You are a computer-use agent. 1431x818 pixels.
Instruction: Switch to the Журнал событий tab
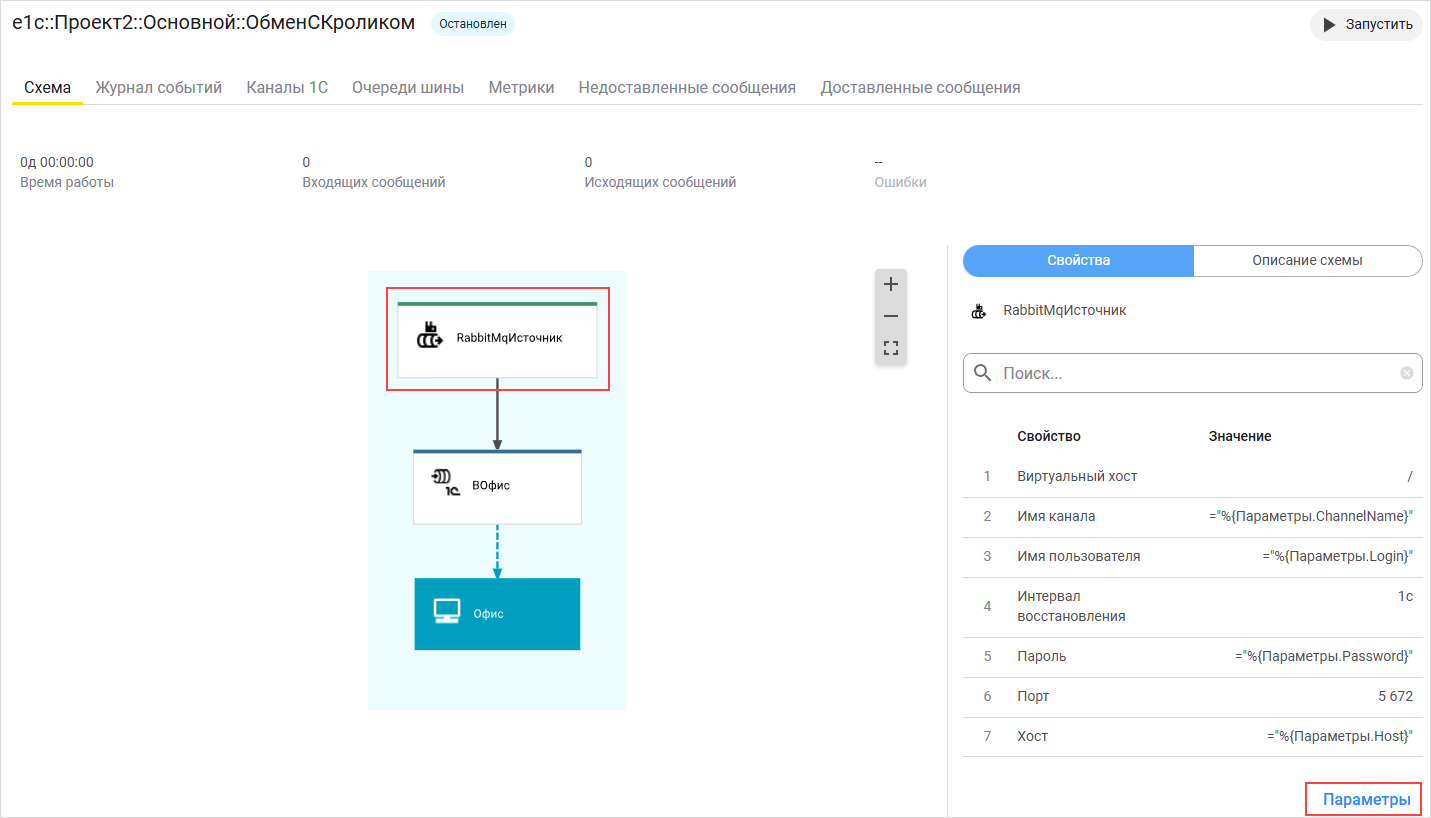pyautogui.click(x=158, y=87)
